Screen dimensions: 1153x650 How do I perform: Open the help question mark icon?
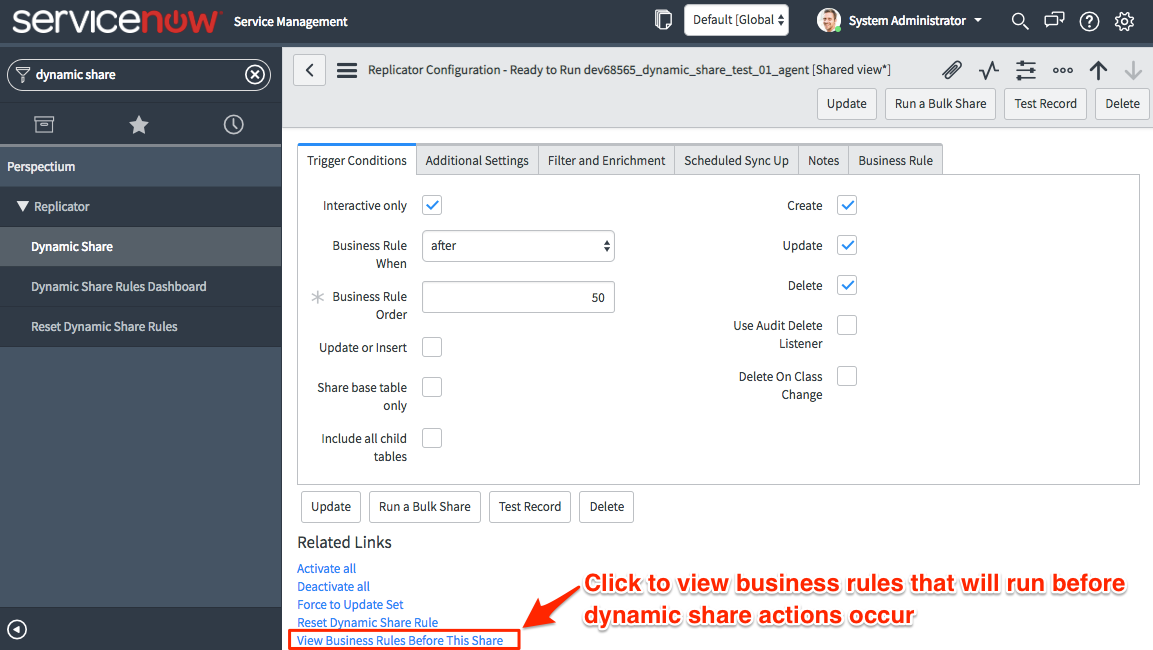coord(1089,21)
